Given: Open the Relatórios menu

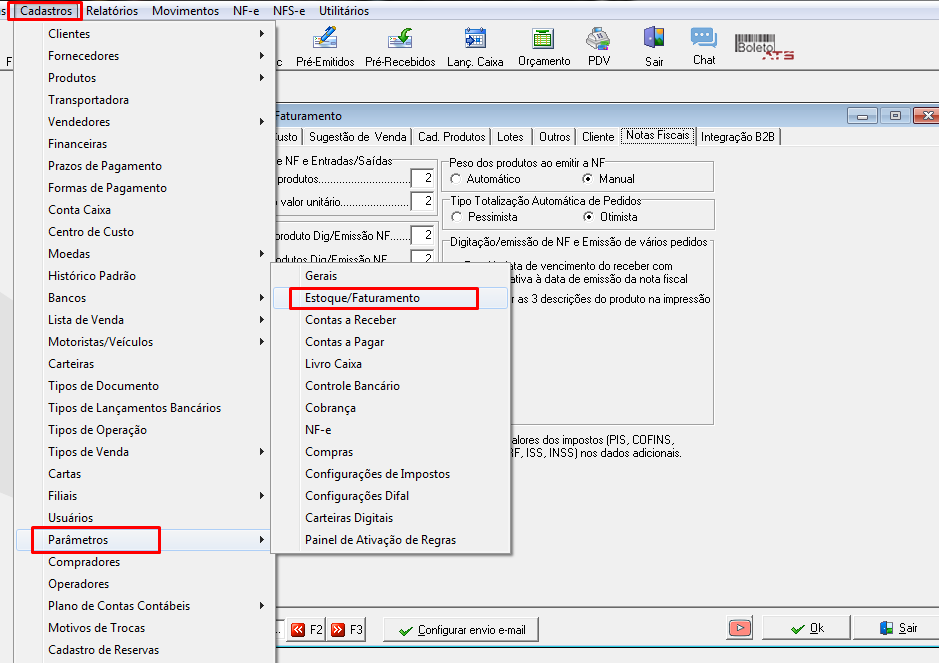Looking at the screenshot, I should point(112,11).
